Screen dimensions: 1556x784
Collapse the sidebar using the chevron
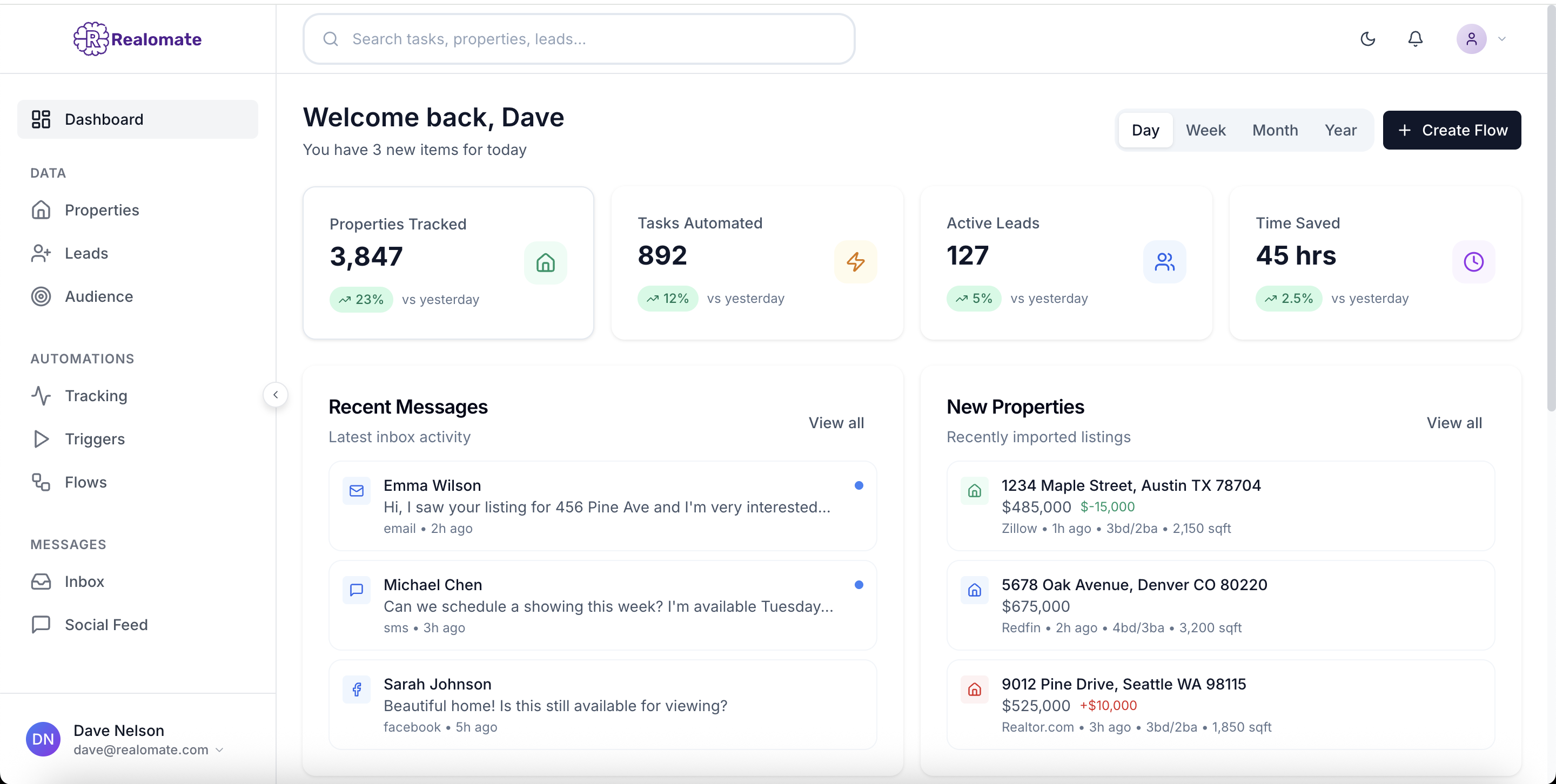(x=276, y=394)
